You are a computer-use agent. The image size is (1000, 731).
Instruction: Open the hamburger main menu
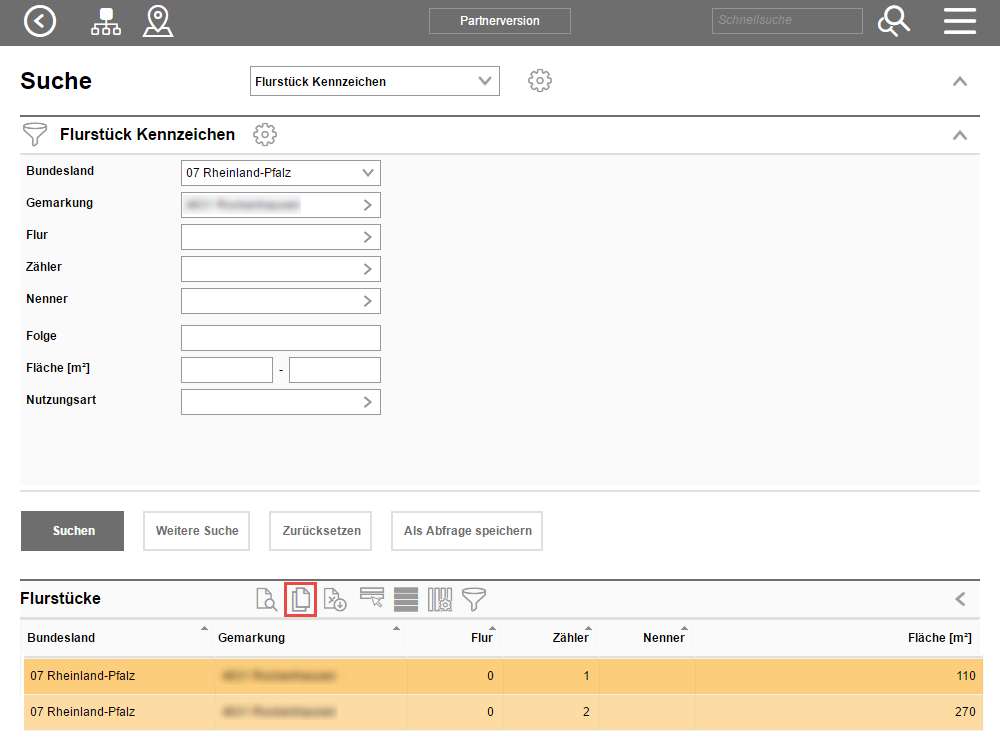pyautogui.click(x=960, y=21)
